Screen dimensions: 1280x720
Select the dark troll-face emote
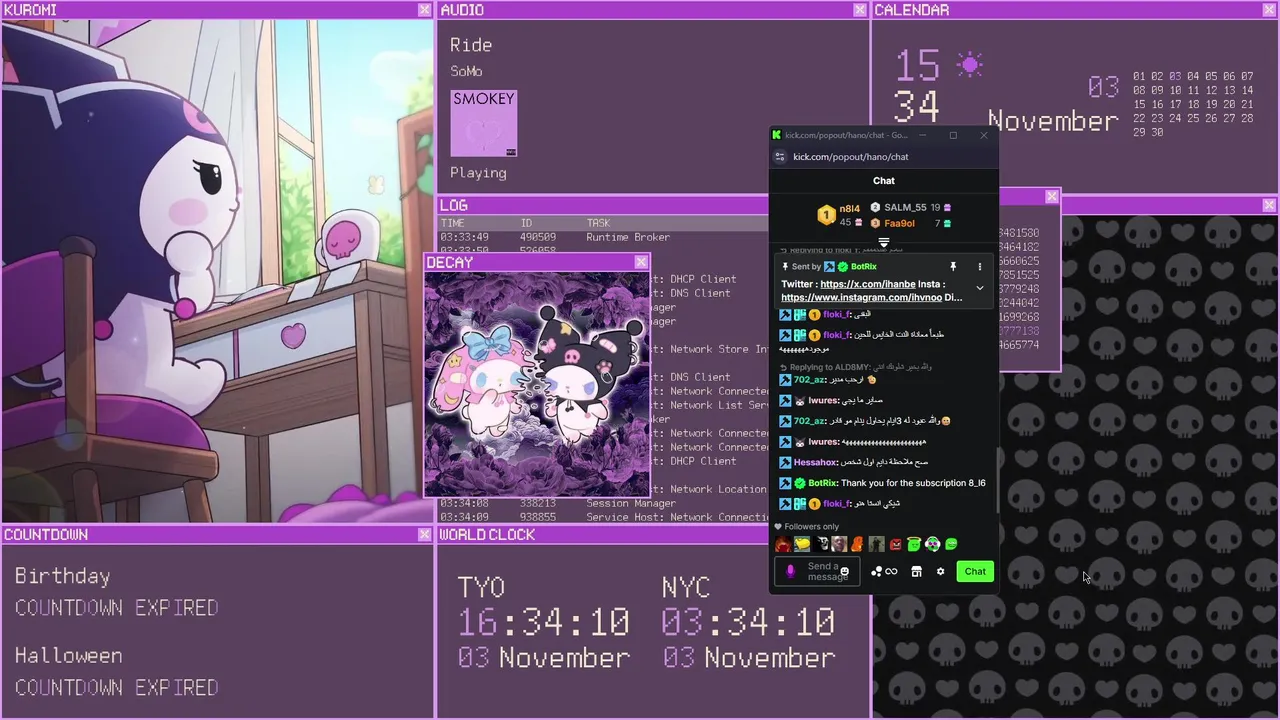pos(821,544)
